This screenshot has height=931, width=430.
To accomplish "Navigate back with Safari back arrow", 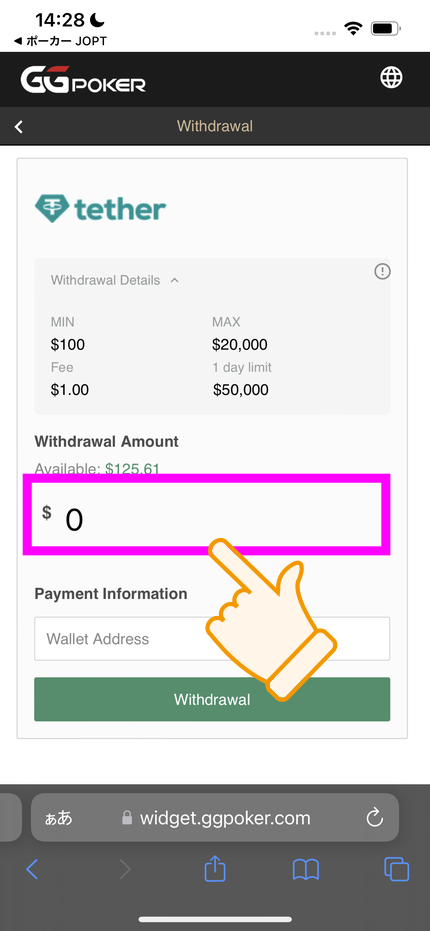I will click(33, 869).
